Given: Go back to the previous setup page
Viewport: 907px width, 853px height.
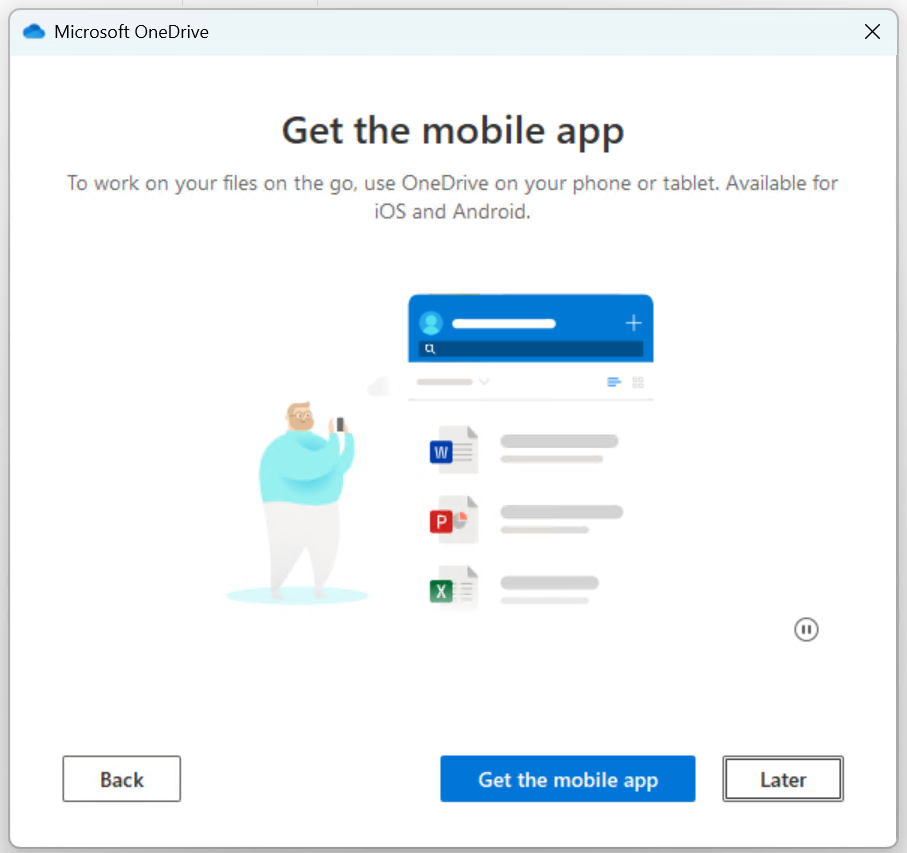Looking at the screenshot, I should (x=121, y=779).
